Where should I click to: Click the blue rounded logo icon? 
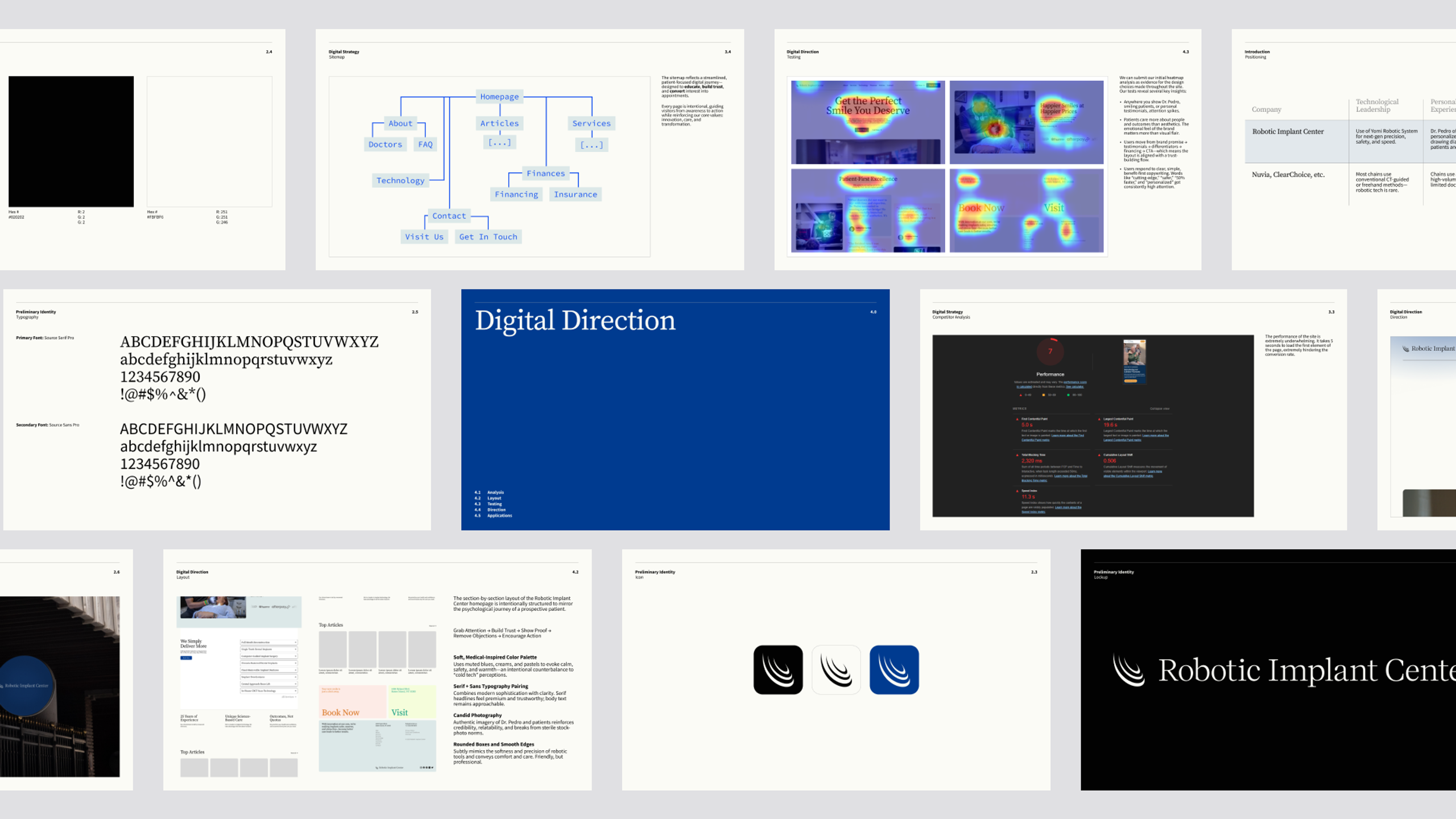click(x=894, y=669)
